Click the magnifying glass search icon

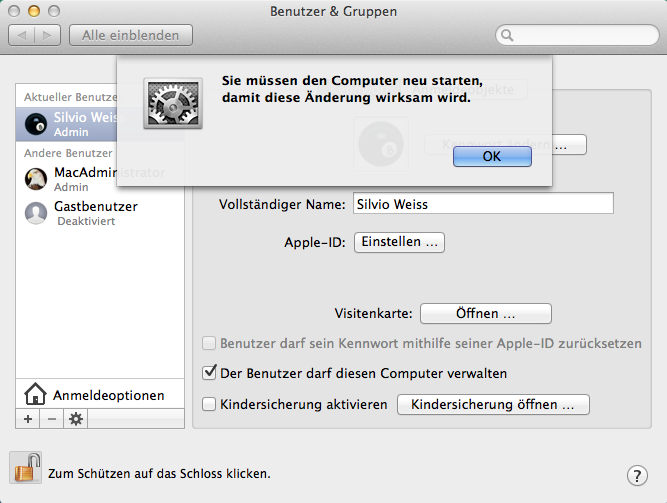click(507, 35)
